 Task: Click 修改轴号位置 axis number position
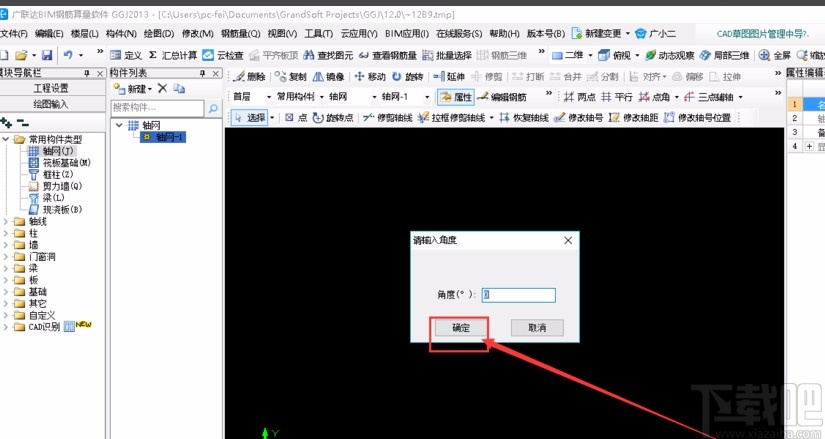tap(698, 117)
